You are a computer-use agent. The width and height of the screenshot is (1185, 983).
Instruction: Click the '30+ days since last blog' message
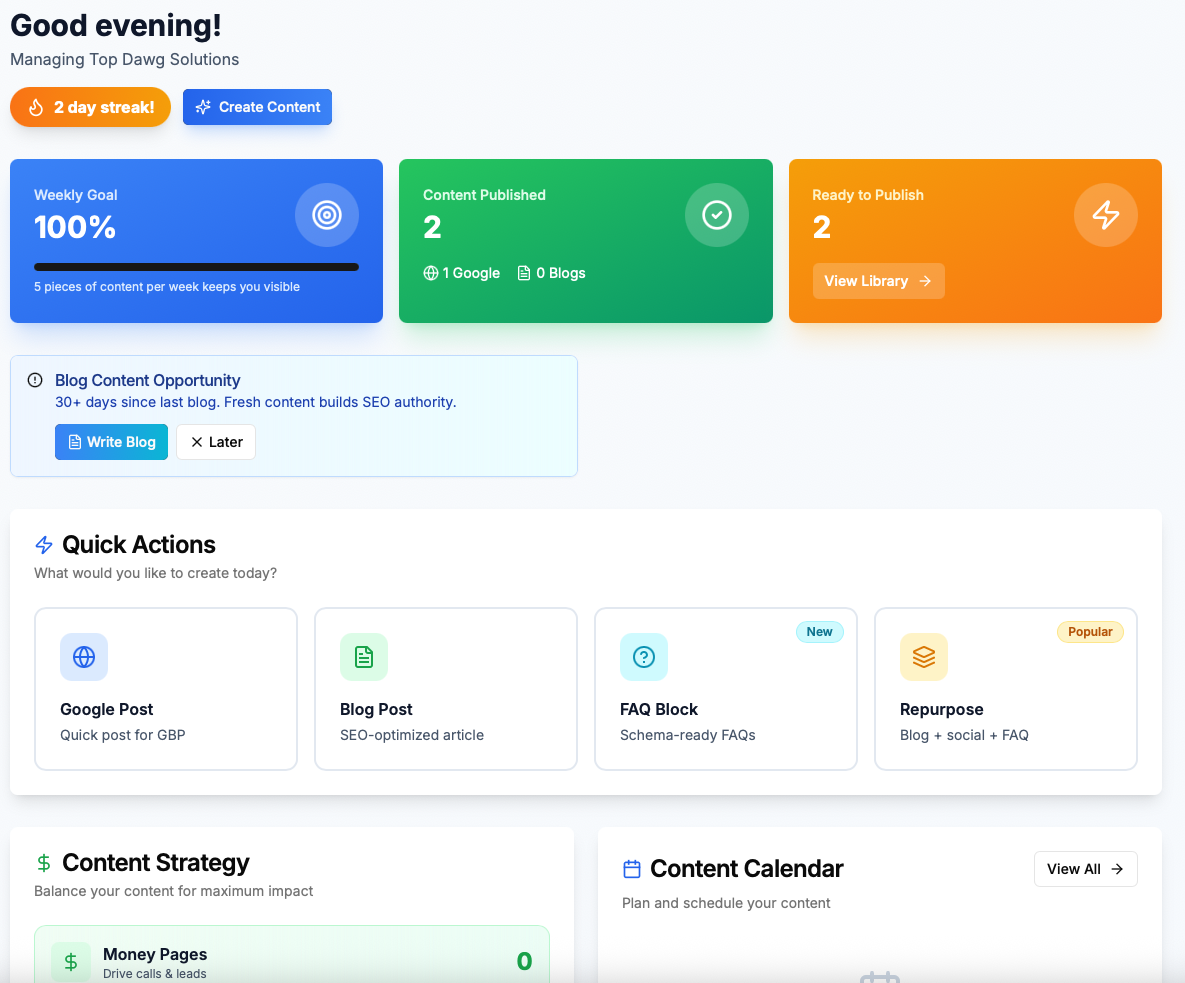pyautogui.click(x=255, y=402)
